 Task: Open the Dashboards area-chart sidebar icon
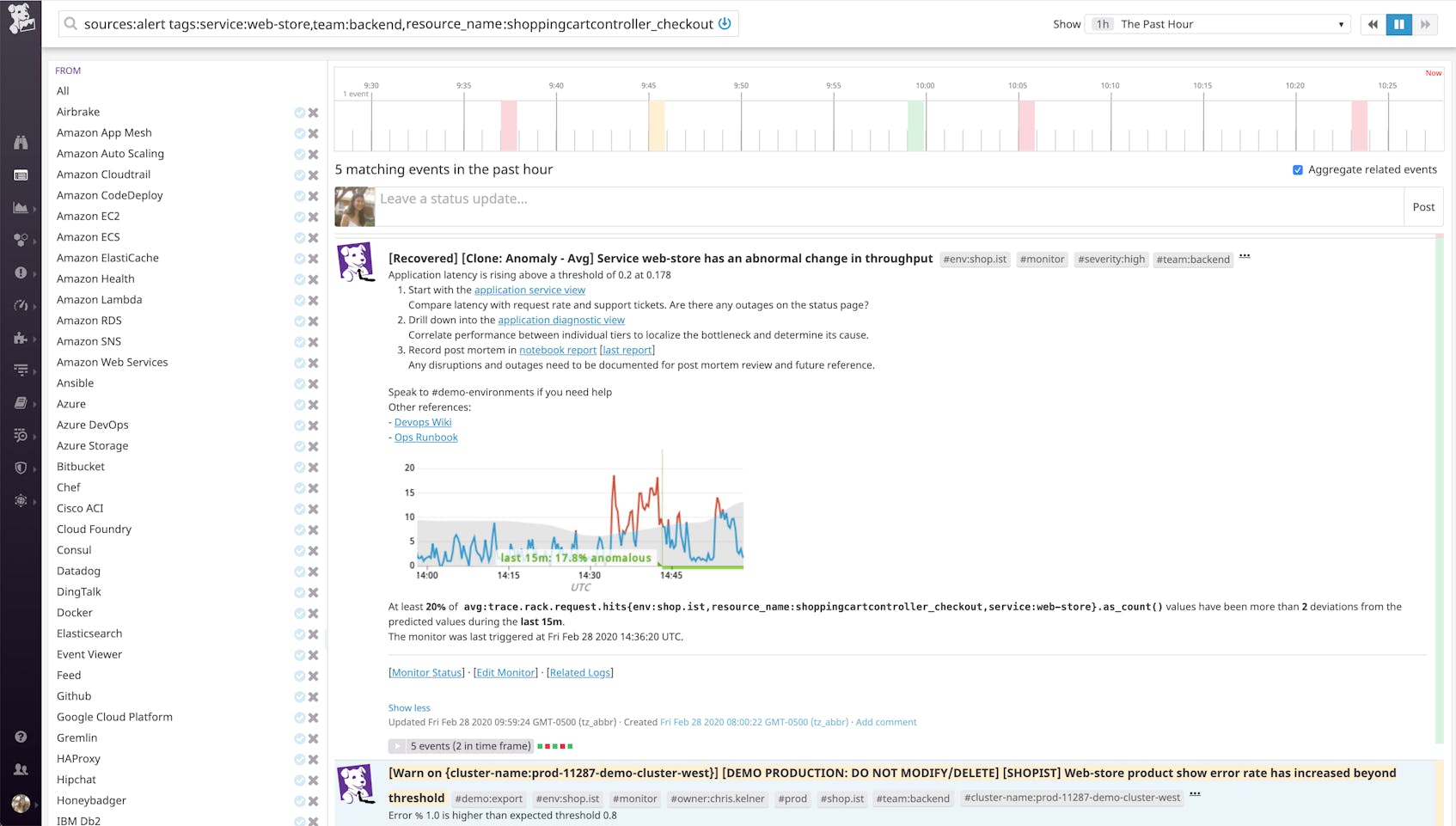pos(21,208)
